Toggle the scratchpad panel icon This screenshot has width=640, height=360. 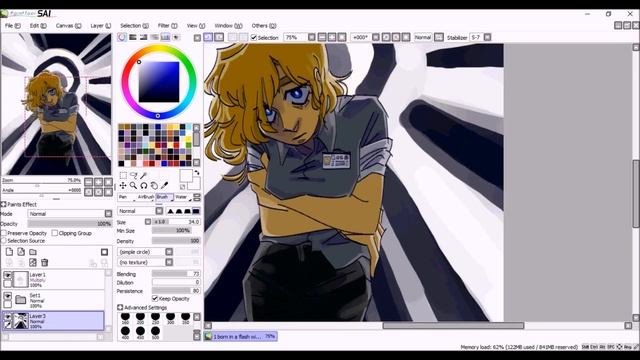pyautogui.click(x=176, y=37)
